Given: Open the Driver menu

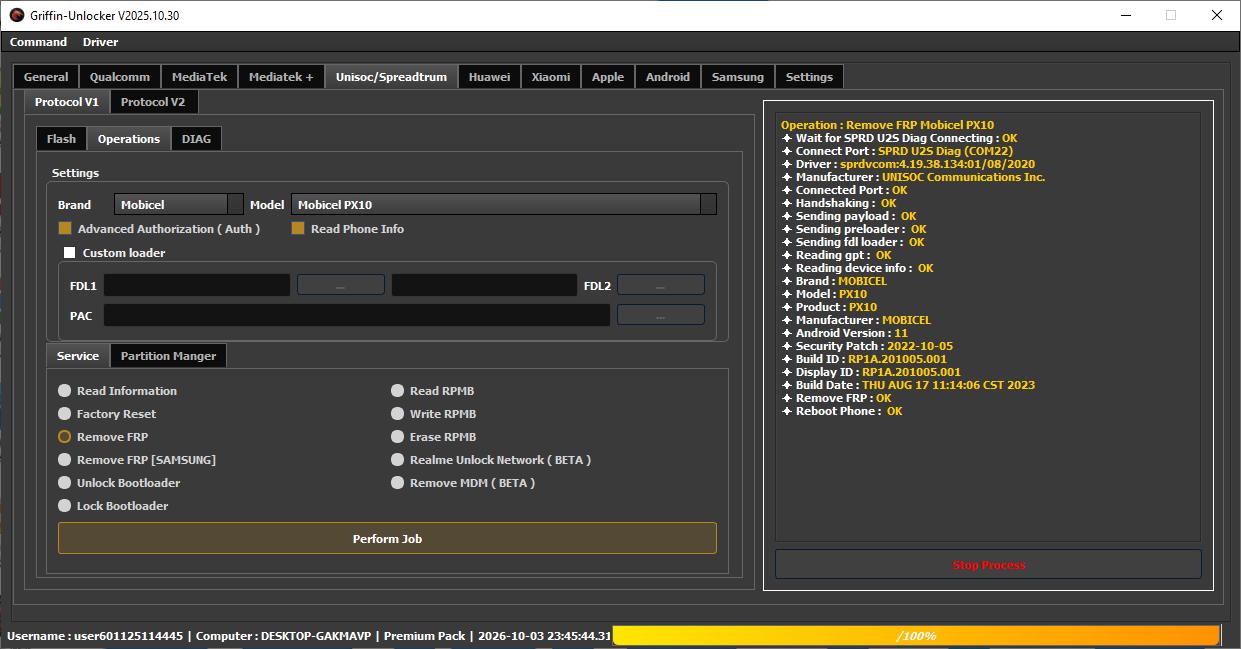Looking at the screenshot, I should (x=100, y=42).
